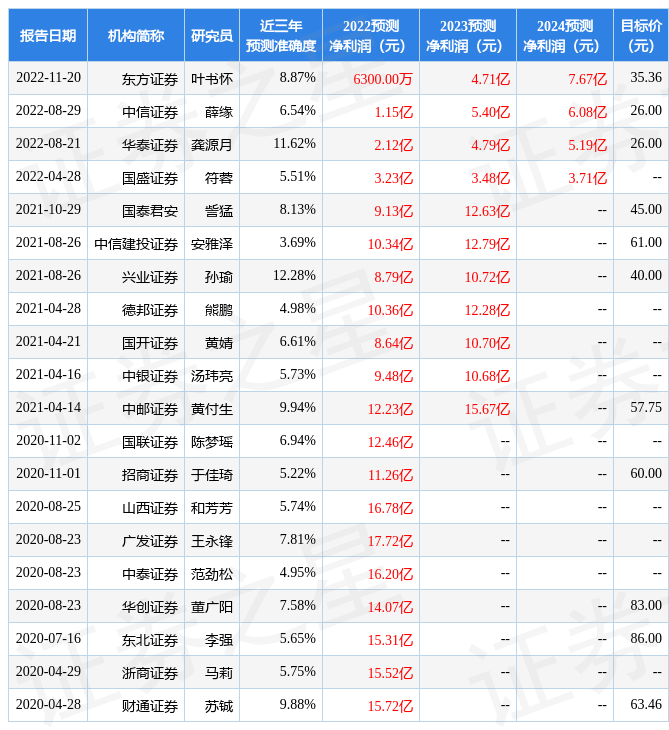Viewport: 669px width, 730px height.
Task: Click target price 63.46
Action: (x=646, y=704)
